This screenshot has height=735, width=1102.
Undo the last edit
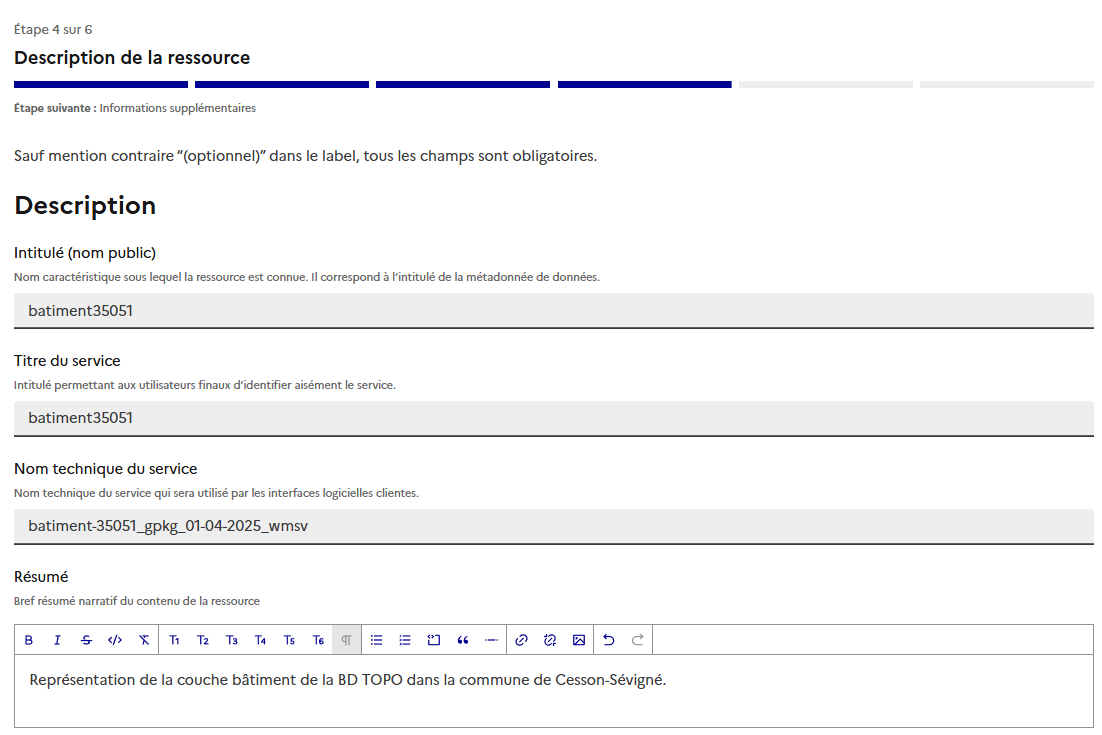tap(609, 640)
